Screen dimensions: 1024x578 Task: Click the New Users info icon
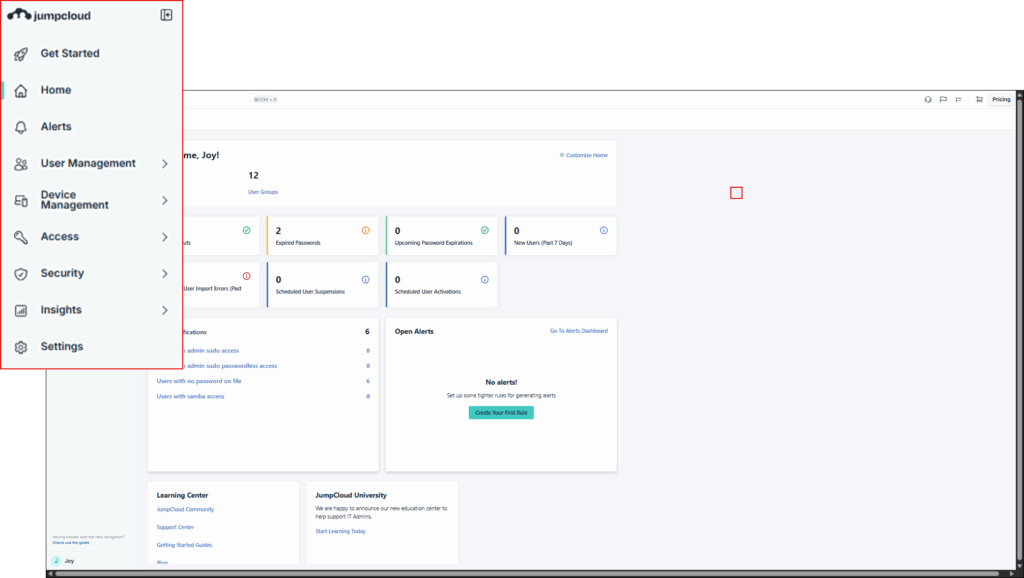(603, 230)
